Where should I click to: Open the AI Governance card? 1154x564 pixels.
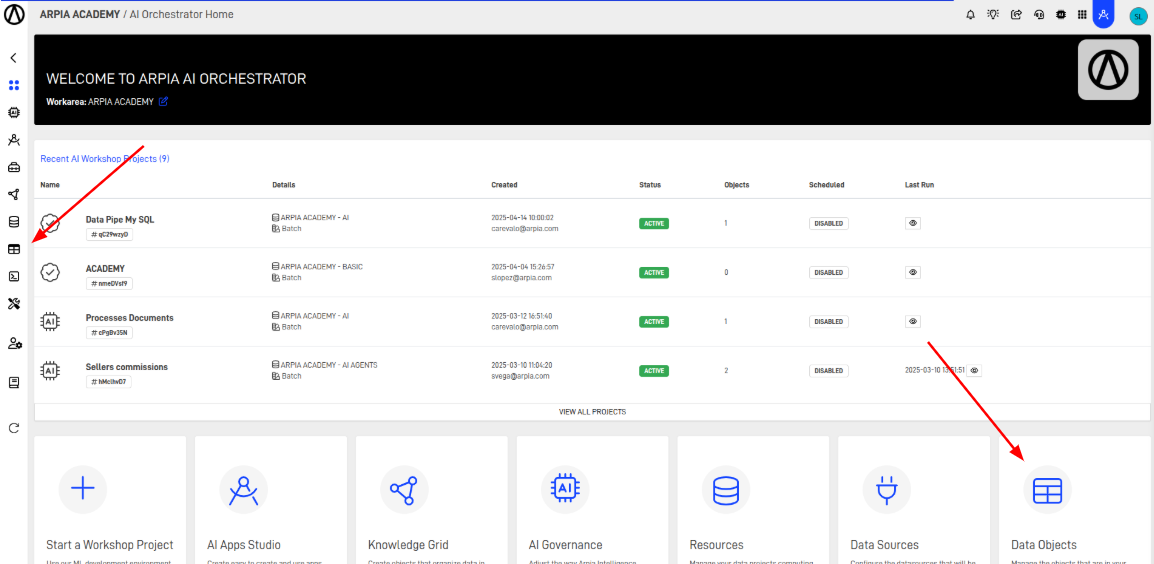tap(592, 500)
